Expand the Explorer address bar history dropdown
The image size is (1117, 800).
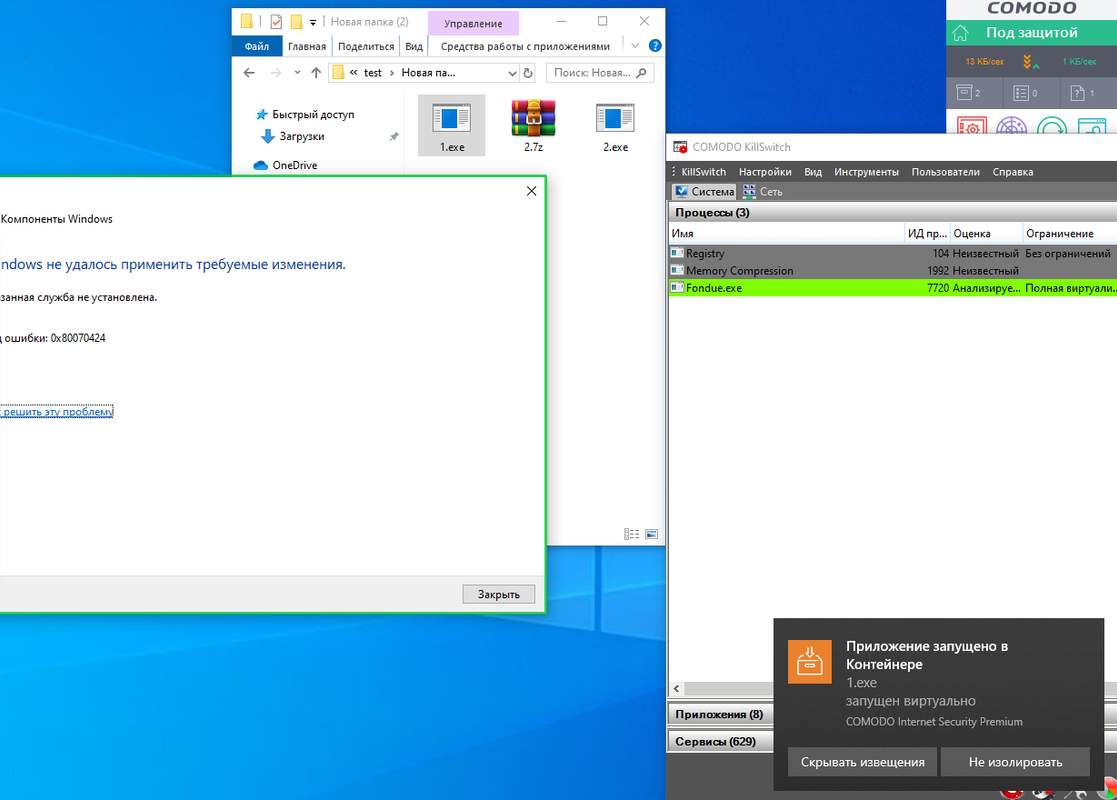click(511, 73)
